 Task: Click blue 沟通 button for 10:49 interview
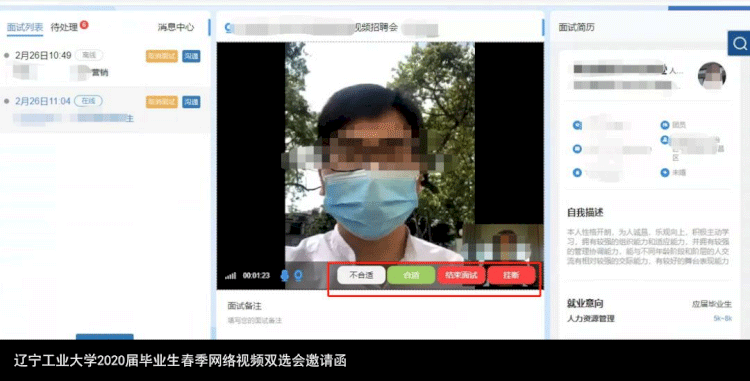coord(191,56)
